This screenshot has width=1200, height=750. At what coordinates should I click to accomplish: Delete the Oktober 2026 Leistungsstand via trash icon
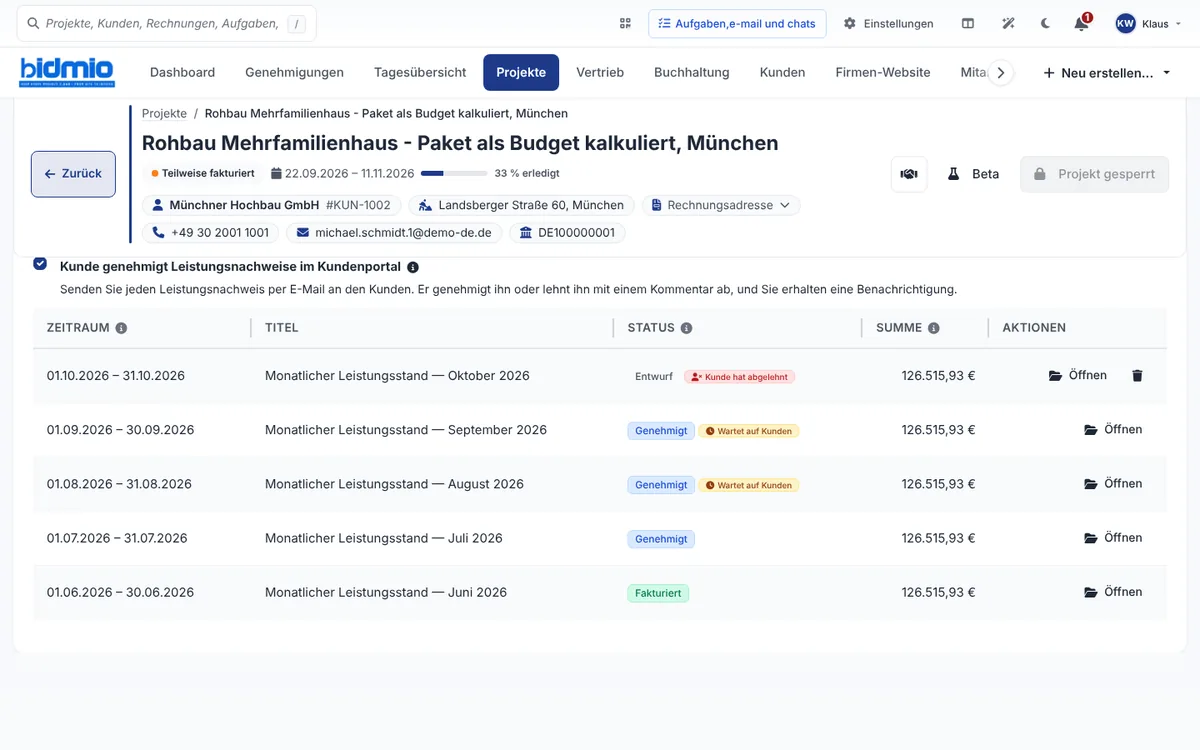pyautogui.click(x=1137, y=376)
